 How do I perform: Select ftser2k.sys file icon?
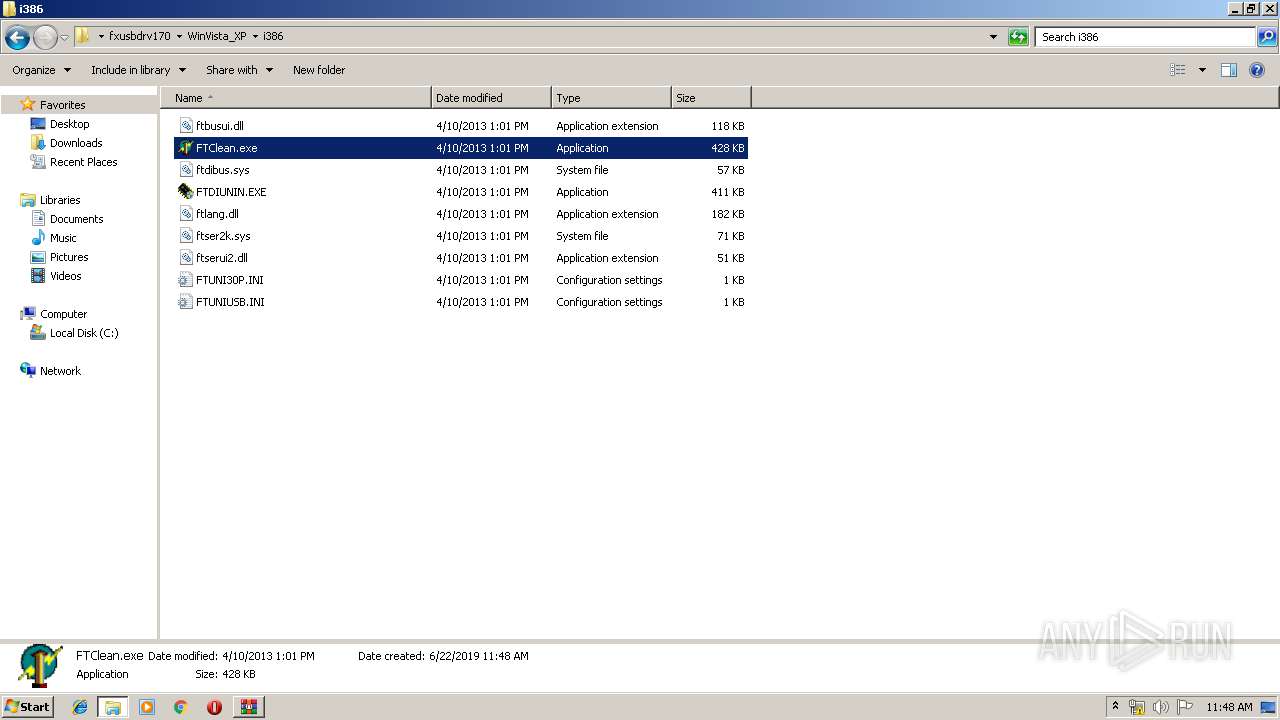(185, 236)
